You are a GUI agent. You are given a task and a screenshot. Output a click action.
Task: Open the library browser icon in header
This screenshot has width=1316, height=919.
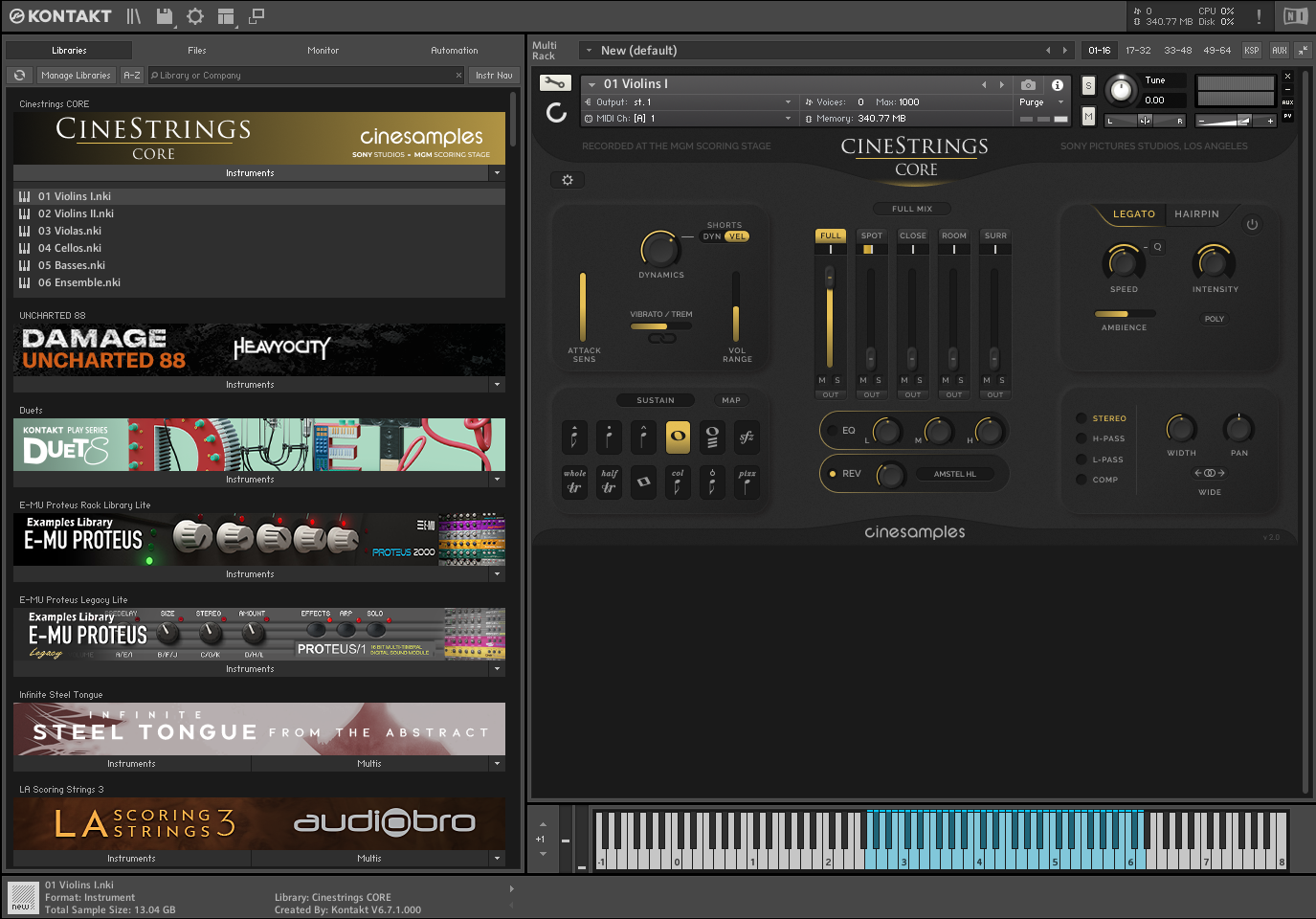[134, 16]
